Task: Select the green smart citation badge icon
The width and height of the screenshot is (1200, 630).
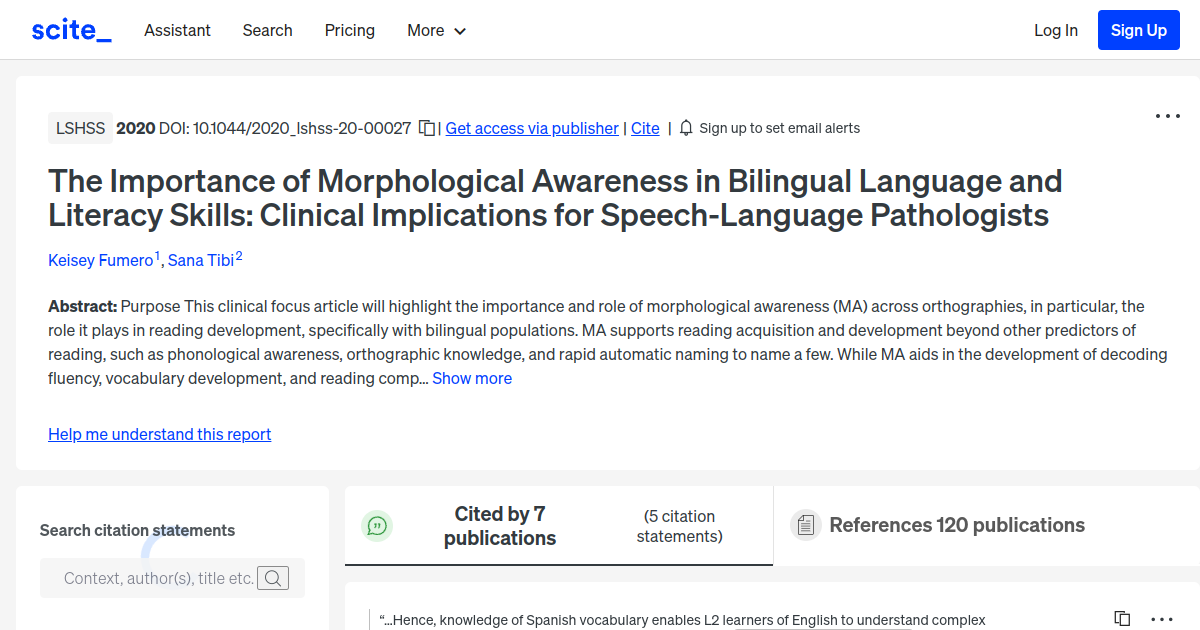Action: [377, 525]
